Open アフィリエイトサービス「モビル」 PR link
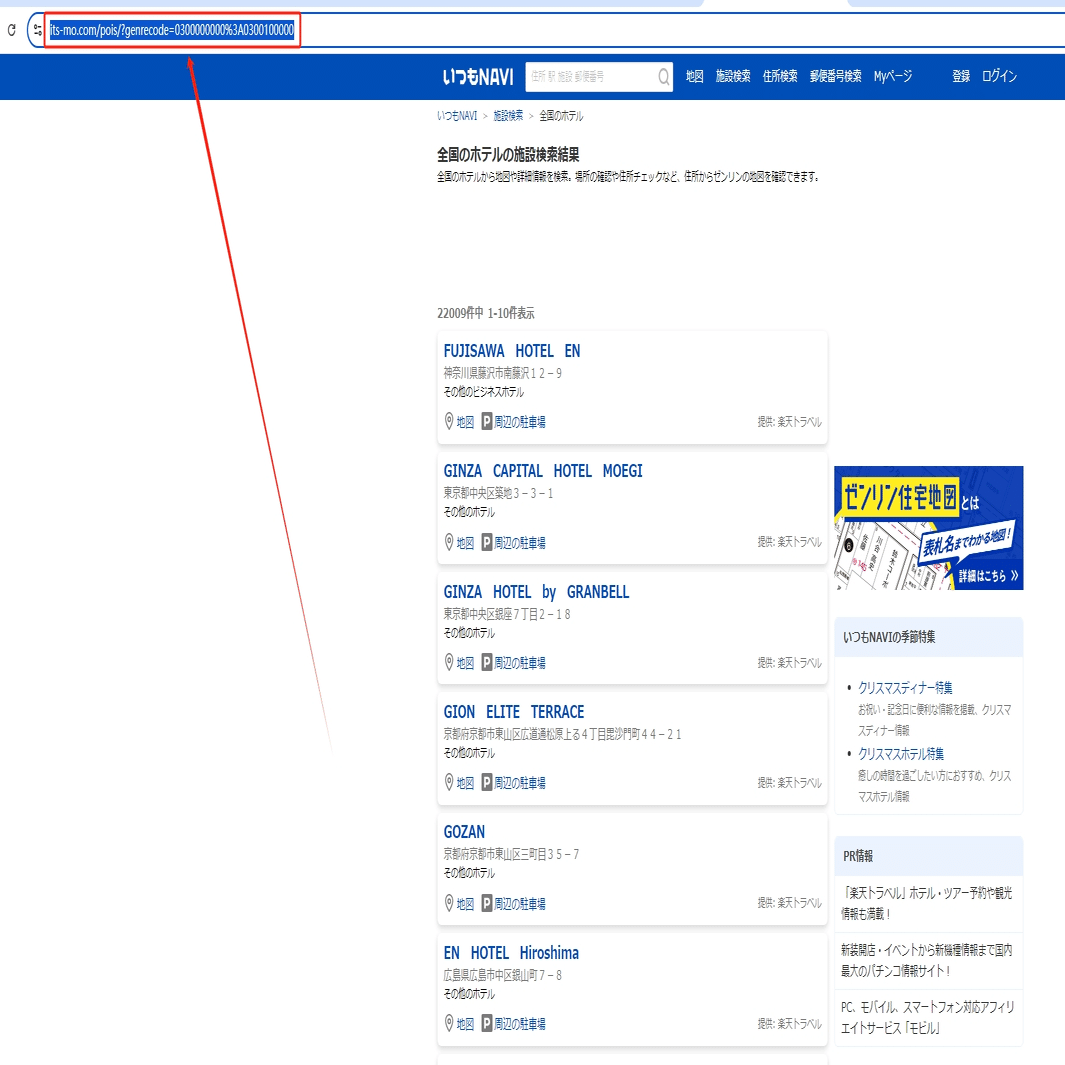The width and height of the screenshot is (1065, 1065). (x=928, y=1017)
